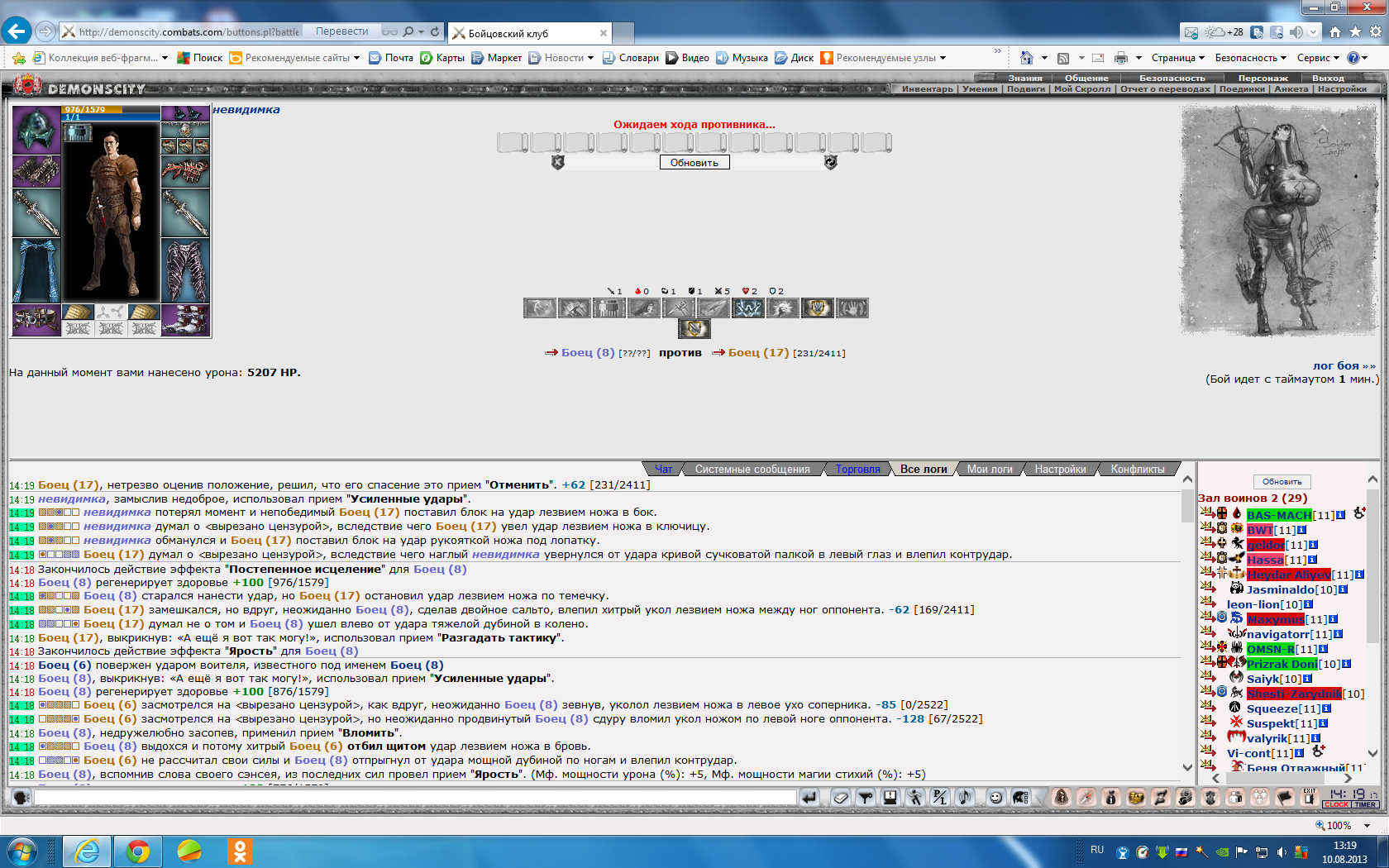The image size is (1389, 868).
Task: Open Chrome from the Windows taskbar
Action: click(x=138, y=851)
